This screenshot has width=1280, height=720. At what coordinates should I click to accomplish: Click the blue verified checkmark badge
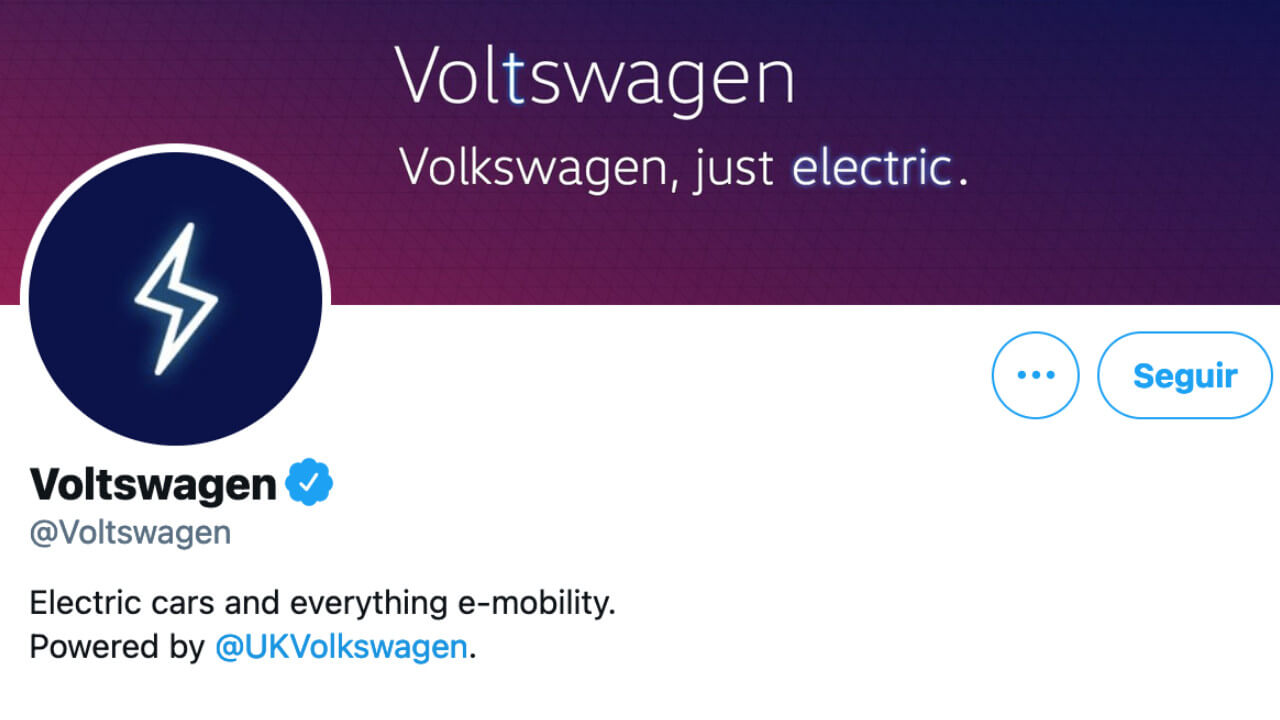[309, 483]
